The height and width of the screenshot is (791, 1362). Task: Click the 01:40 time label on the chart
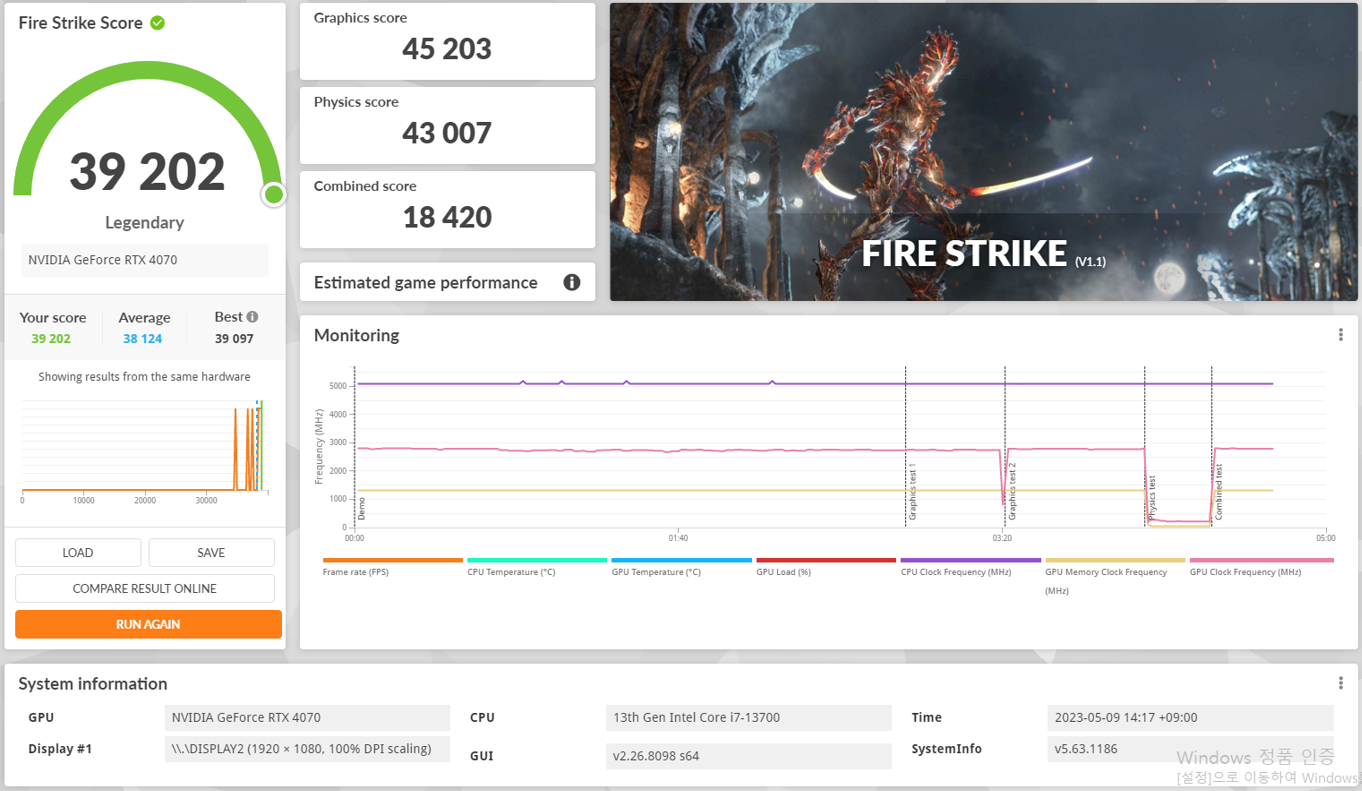pyautogui.click(x=678, y=538)
